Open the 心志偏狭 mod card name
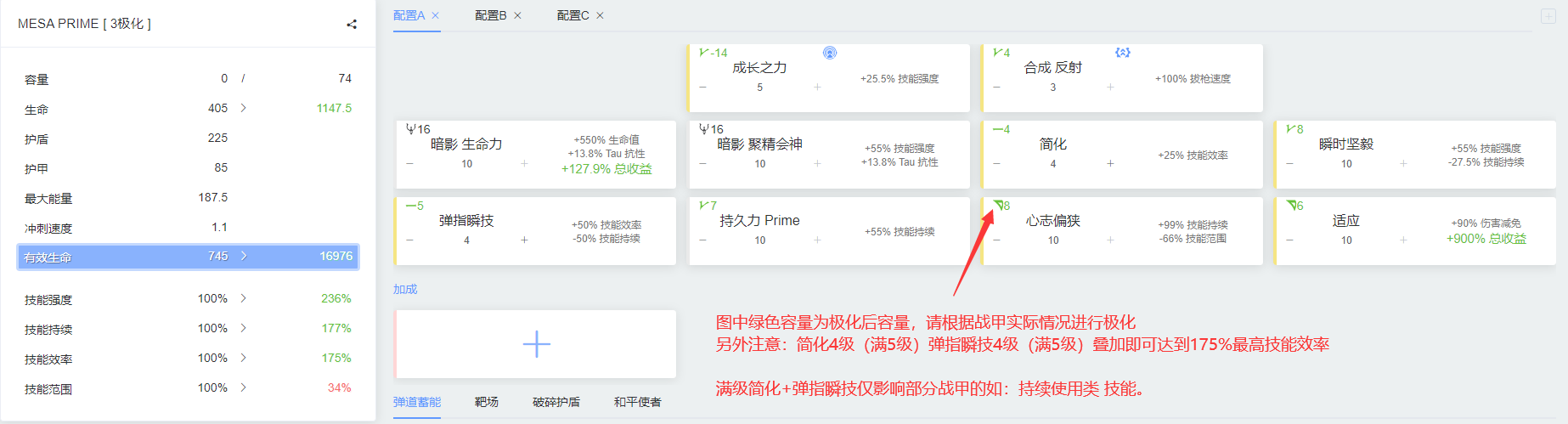Screen dimensions: 1568x424 [1053, 221]
